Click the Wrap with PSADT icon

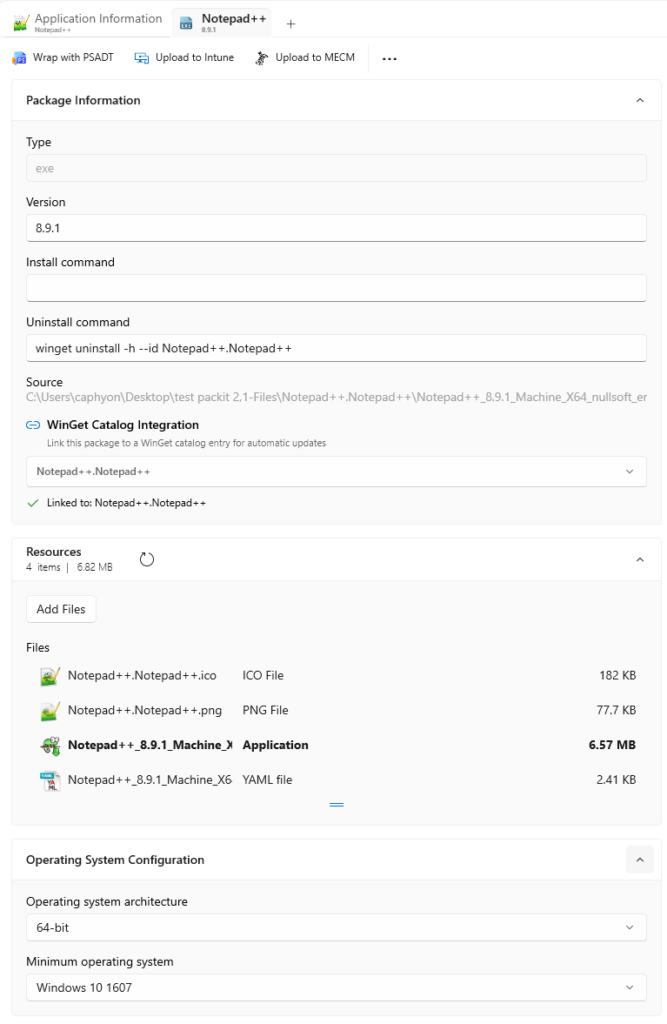click(19, 58)
